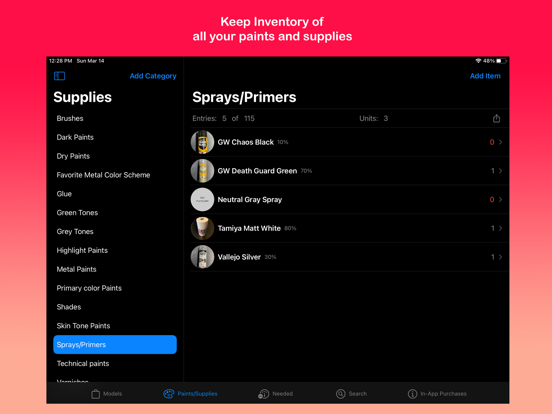Expand Tamiya Matt White chevron
This screenshot has height=414, width=552.
coord(500,228)
